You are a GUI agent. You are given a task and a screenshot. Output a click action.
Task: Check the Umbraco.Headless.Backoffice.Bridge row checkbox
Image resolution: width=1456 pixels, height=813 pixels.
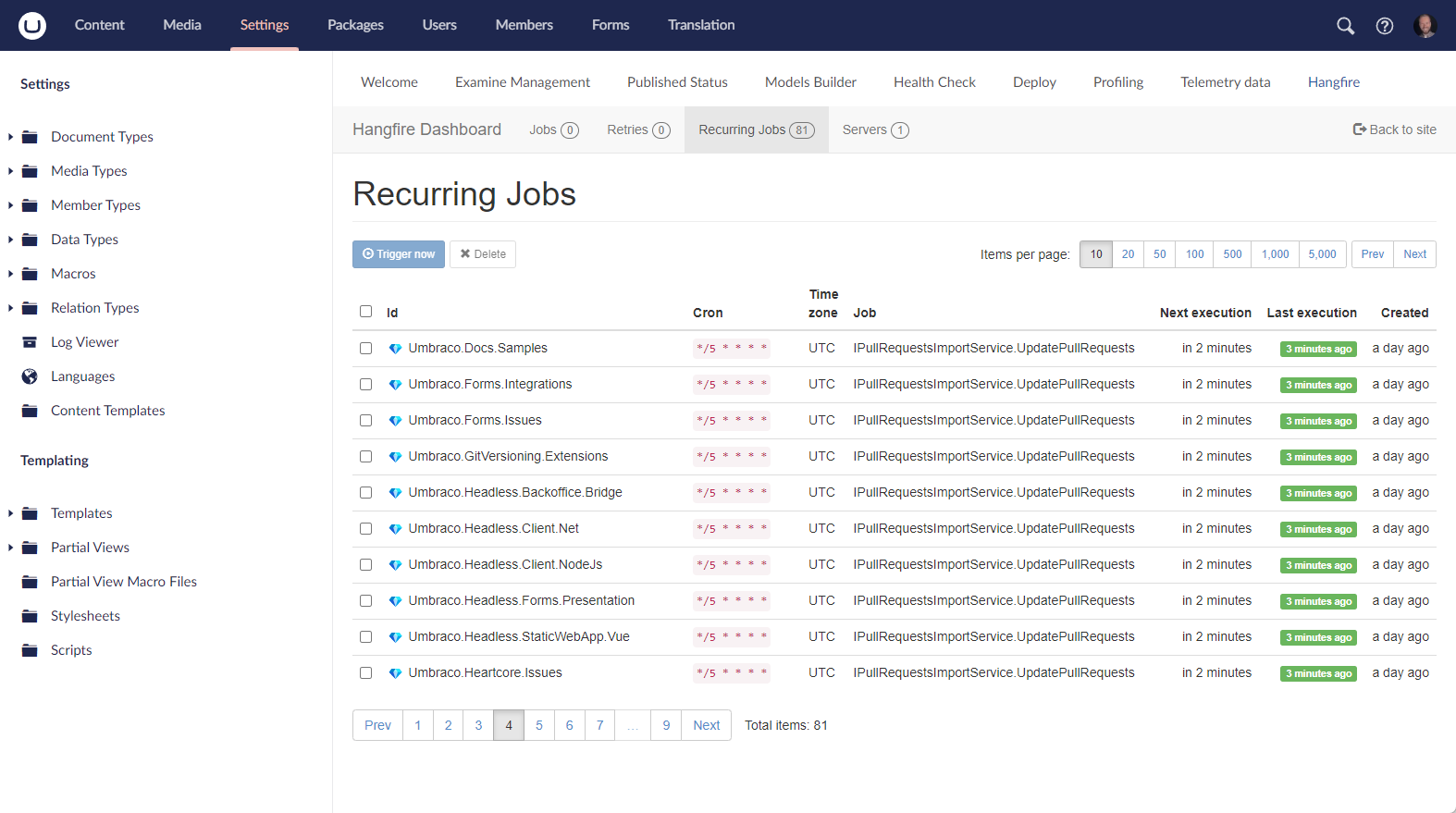pyautogui.click(x=365, y=493)
